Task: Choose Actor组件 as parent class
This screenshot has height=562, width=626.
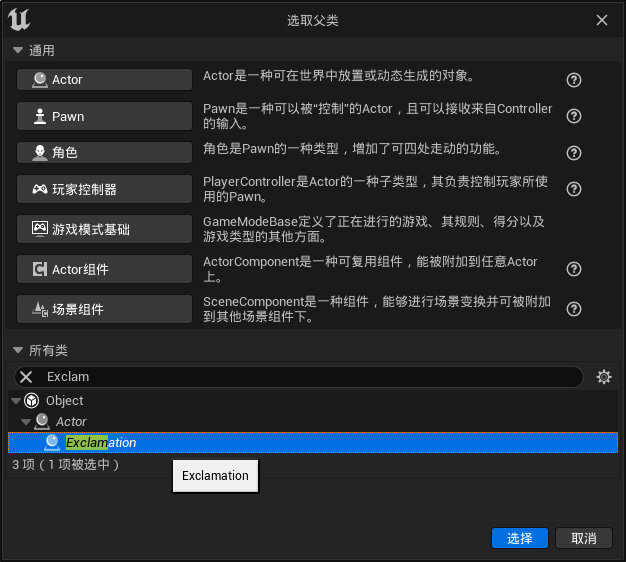Action: click(104, 269)
